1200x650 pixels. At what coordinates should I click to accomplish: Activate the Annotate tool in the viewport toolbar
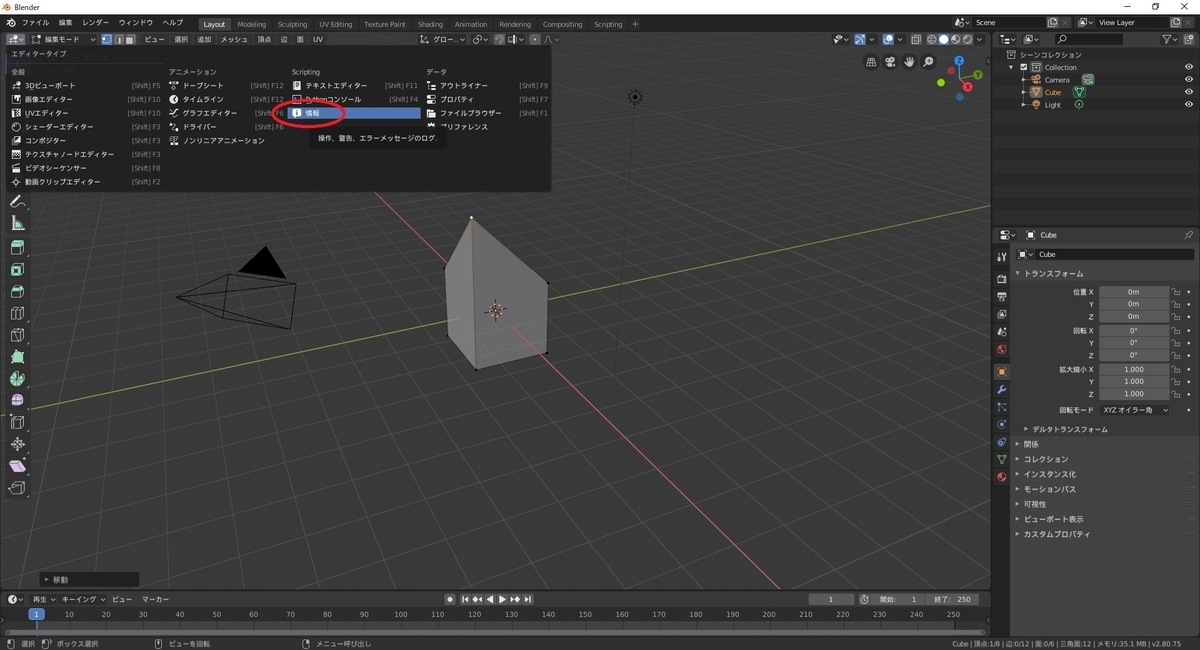17,201
